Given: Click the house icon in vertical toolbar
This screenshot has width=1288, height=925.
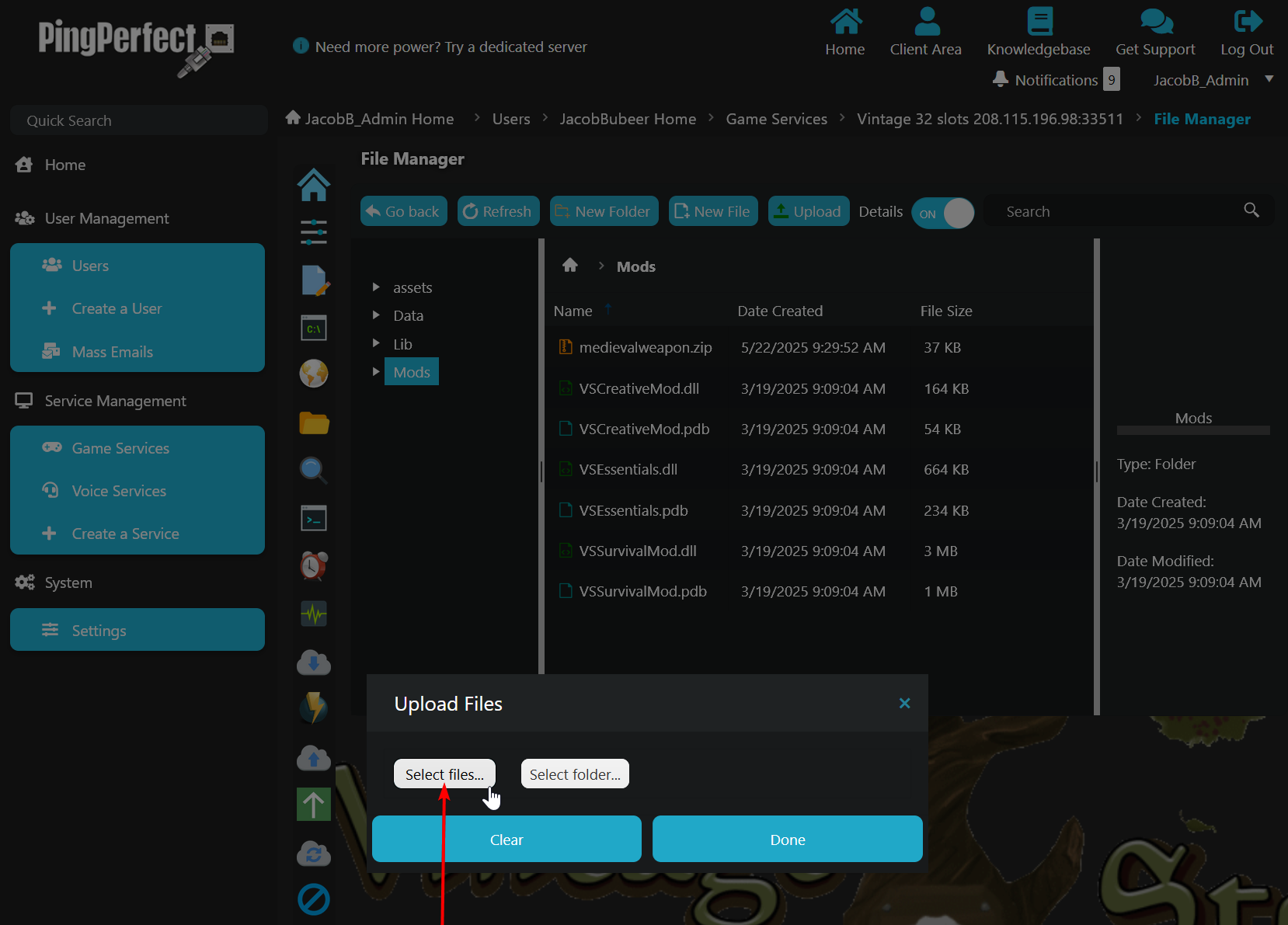Looking at the screenshot, I should (x=314, y=185).
